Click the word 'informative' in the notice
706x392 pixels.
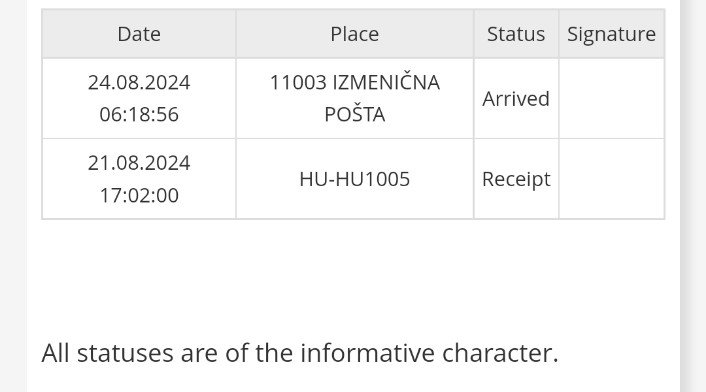367,353
